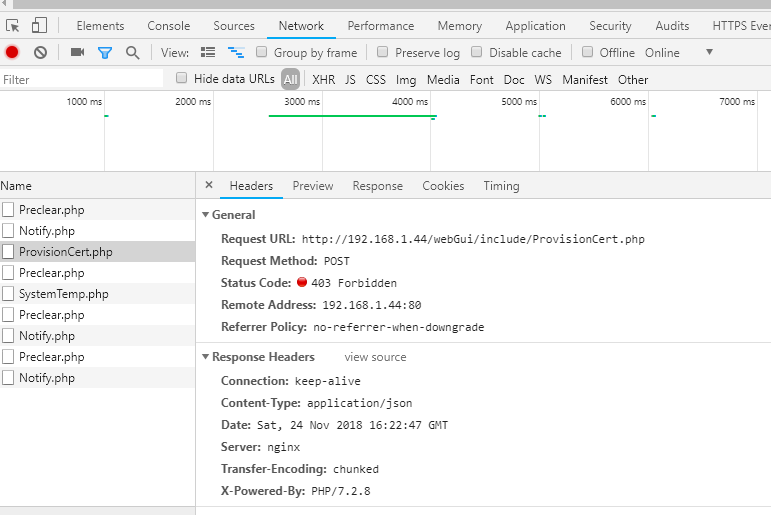Screen dimensions: 771x515
Task: Show the Headers detail tab
Action: 251,186
